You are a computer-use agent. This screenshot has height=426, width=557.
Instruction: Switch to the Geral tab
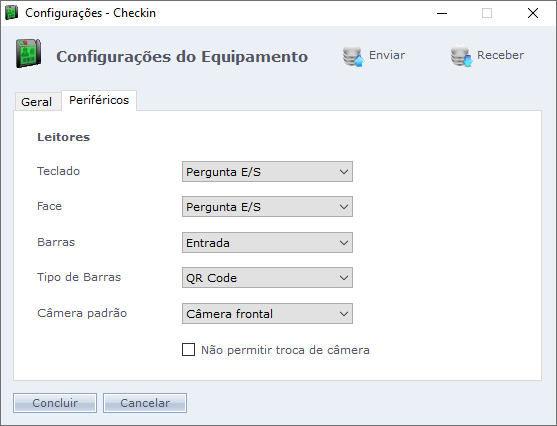[37, 102]
